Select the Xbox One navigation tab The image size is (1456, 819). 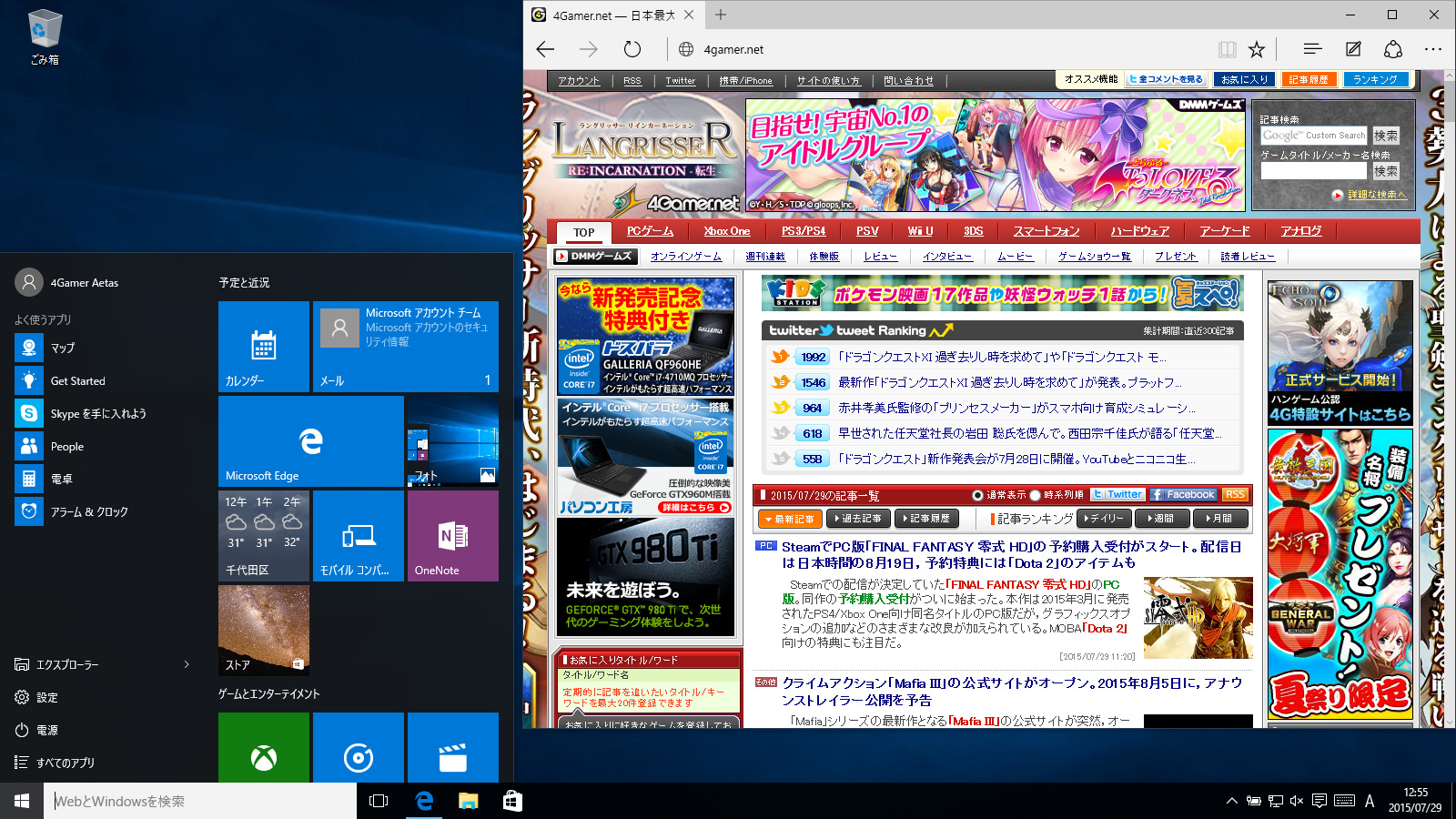tap(726, 231)
